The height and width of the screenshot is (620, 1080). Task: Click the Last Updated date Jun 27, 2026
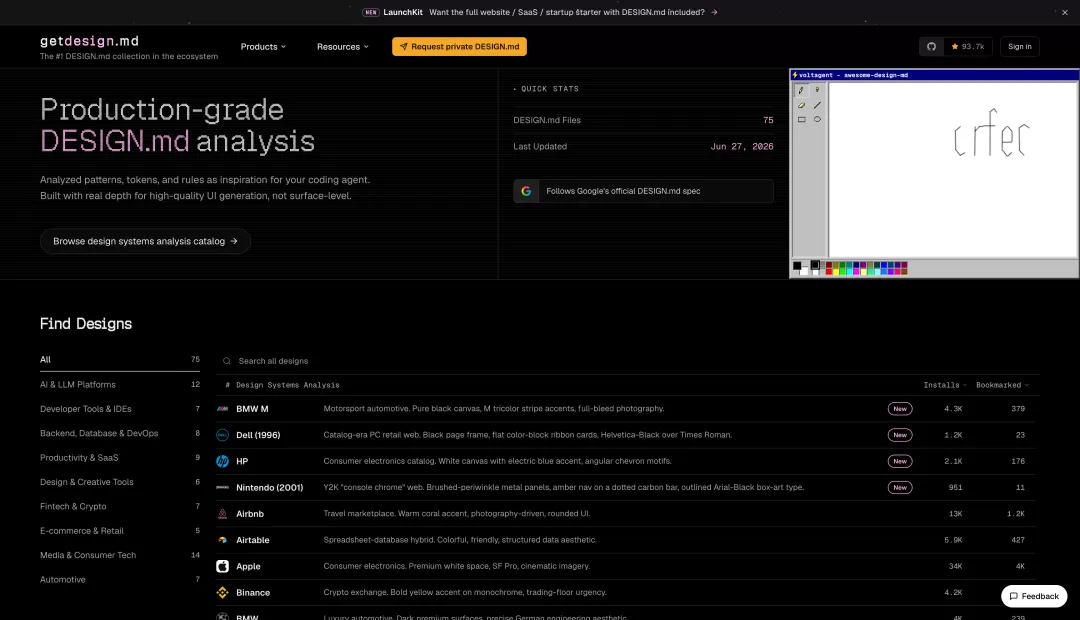(x=742, y=146)
